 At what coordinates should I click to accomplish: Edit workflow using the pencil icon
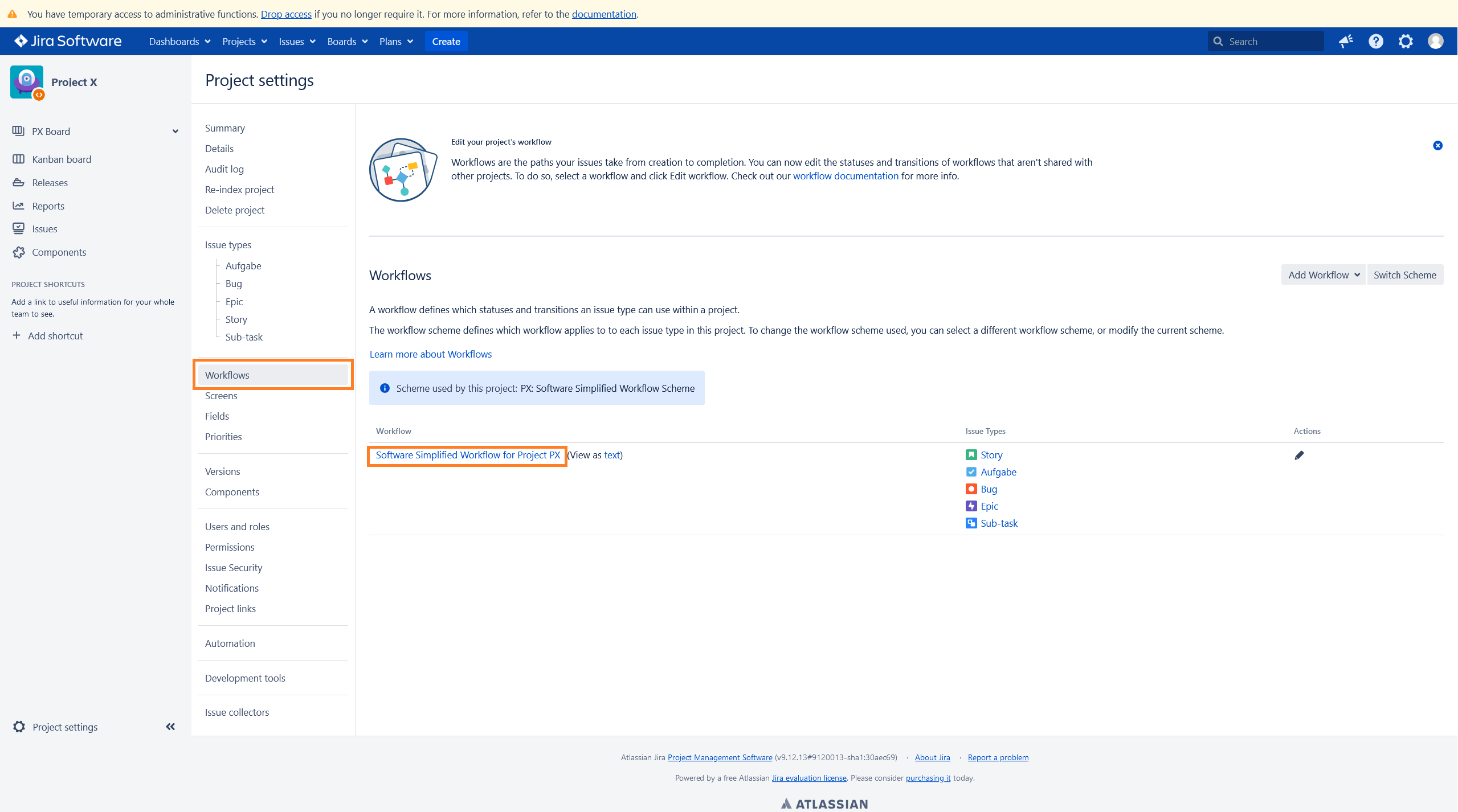point(1299,455)
